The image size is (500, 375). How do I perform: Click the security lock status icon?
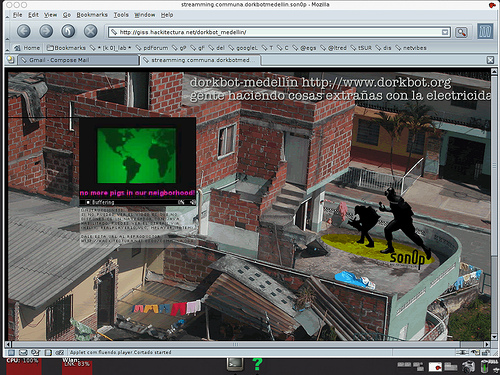[x=486, y=353]
